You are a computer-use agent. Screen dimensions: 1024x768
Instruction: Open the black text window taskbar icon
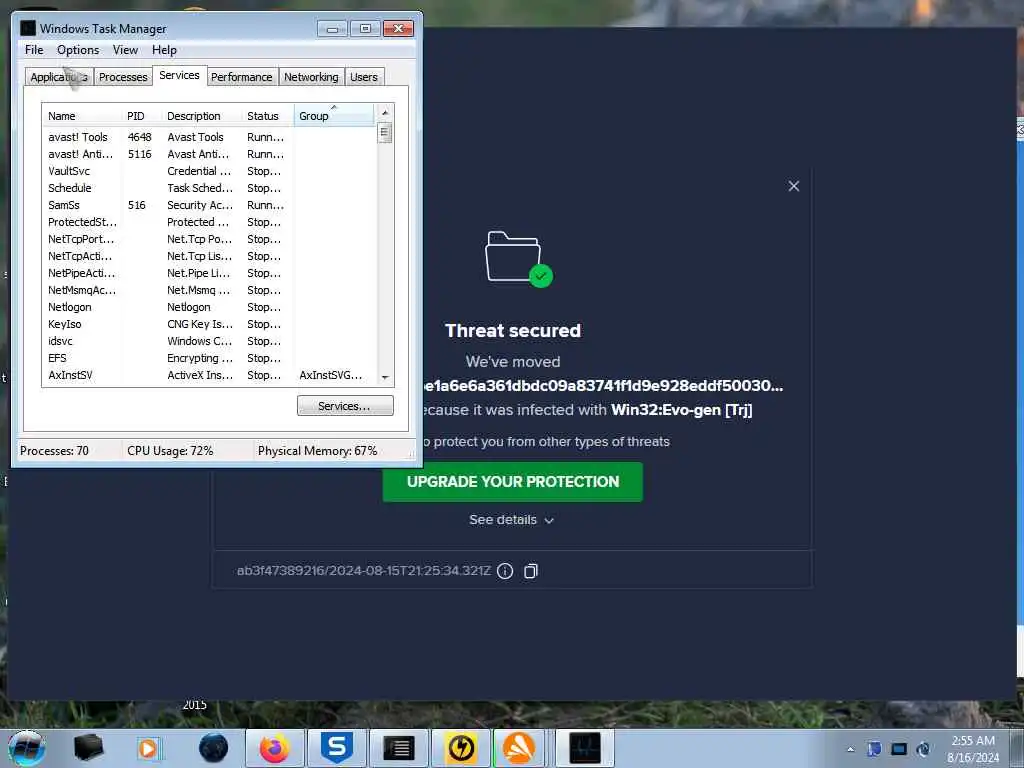tap(398, 748)
